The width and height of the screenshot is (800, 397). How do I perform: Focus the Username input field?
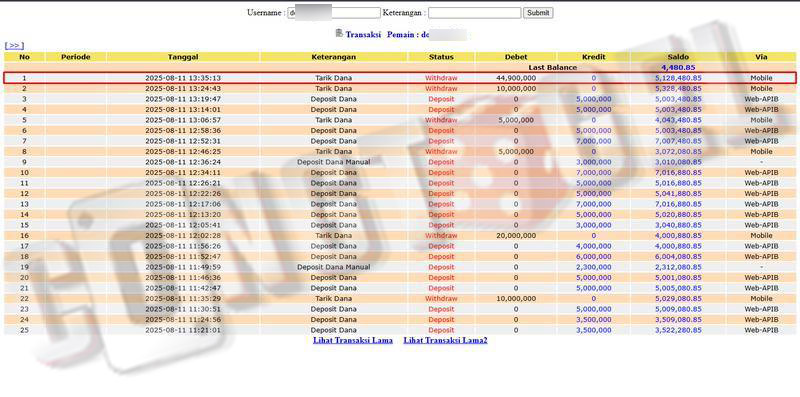334,13
